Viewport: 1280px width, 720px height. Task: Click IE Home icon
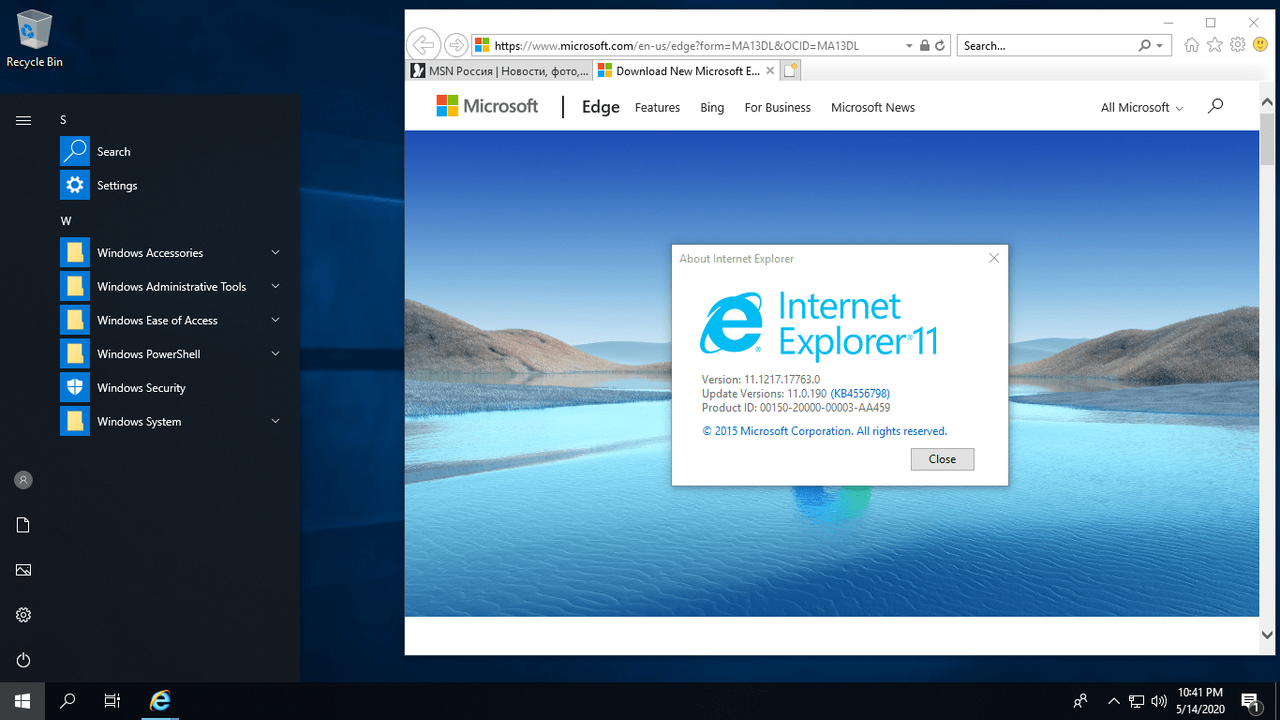(x=1191, y=45)
